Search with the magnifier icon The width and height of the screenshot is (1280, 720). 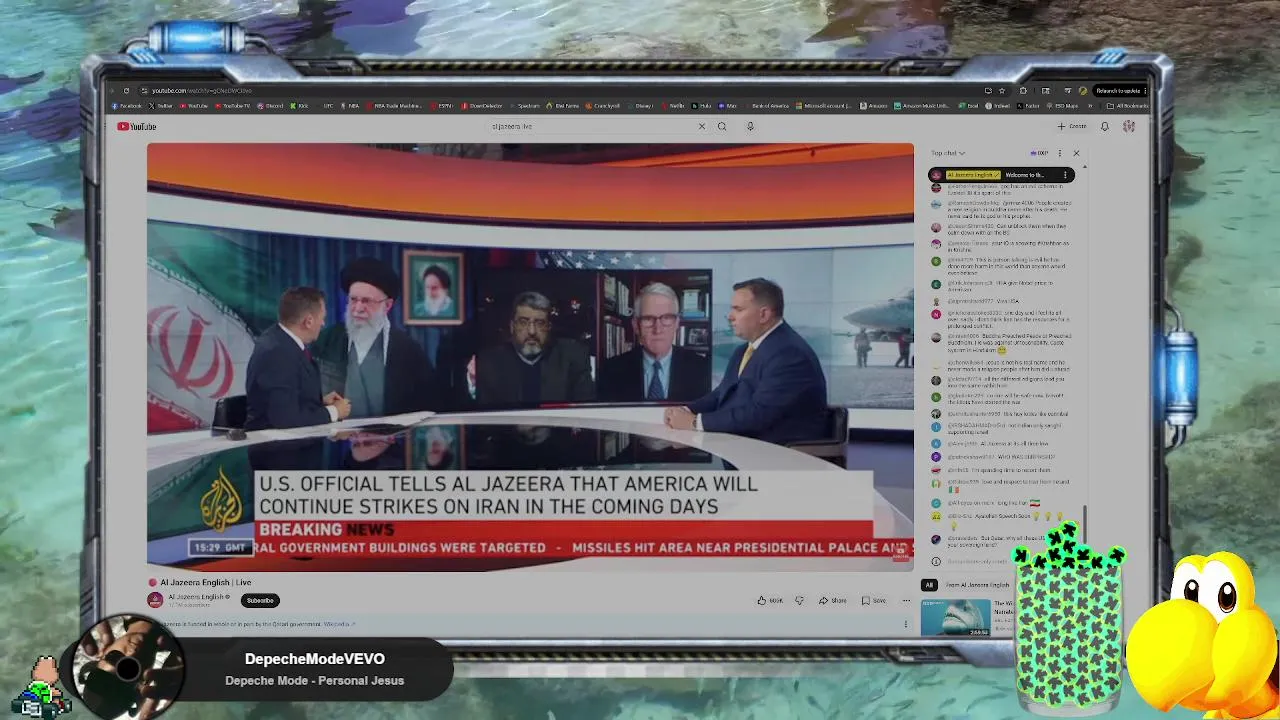click(x=722, y=126)
